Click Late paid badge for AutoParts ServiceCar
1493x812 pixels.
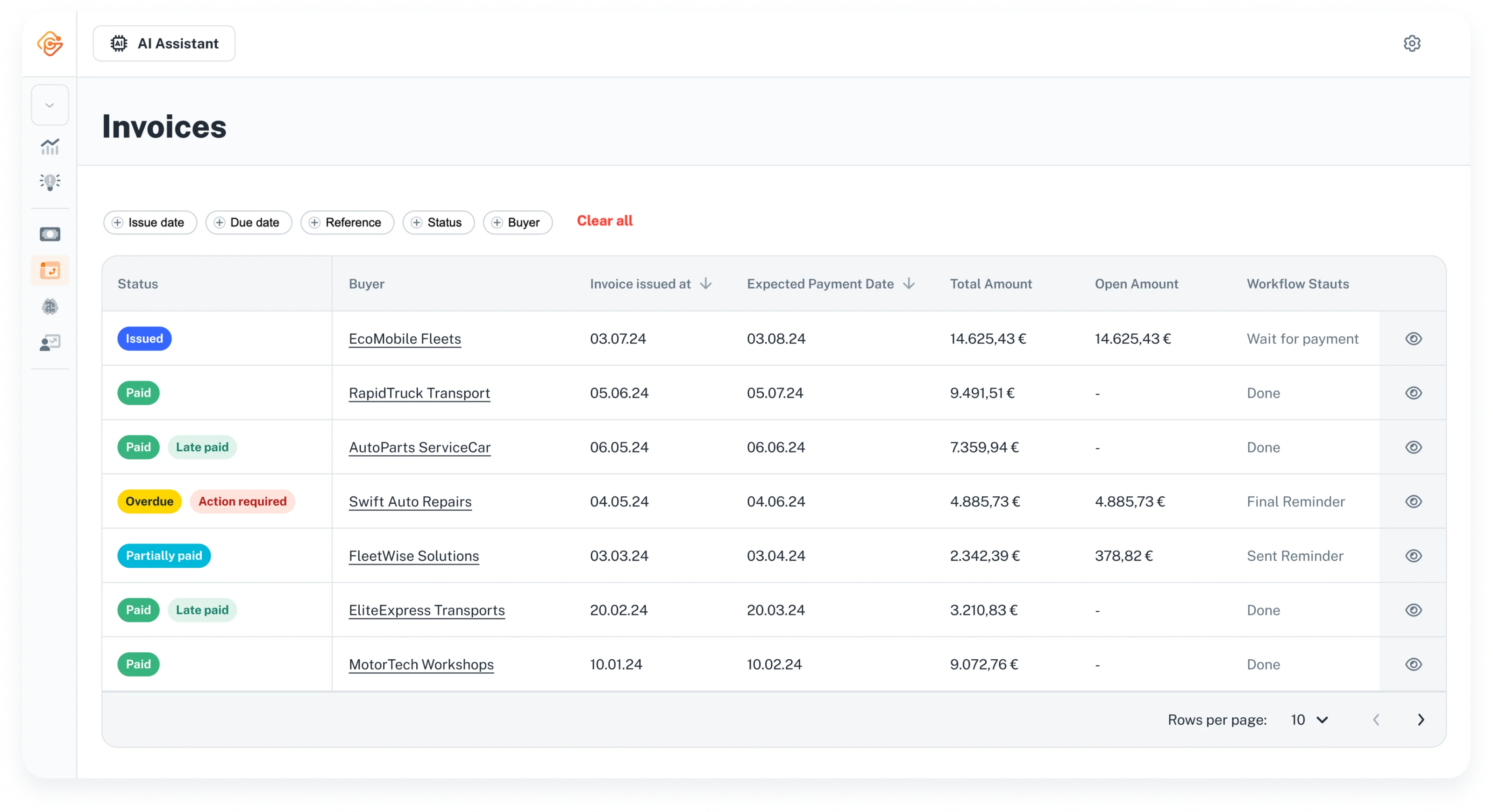tap(202, 448)
